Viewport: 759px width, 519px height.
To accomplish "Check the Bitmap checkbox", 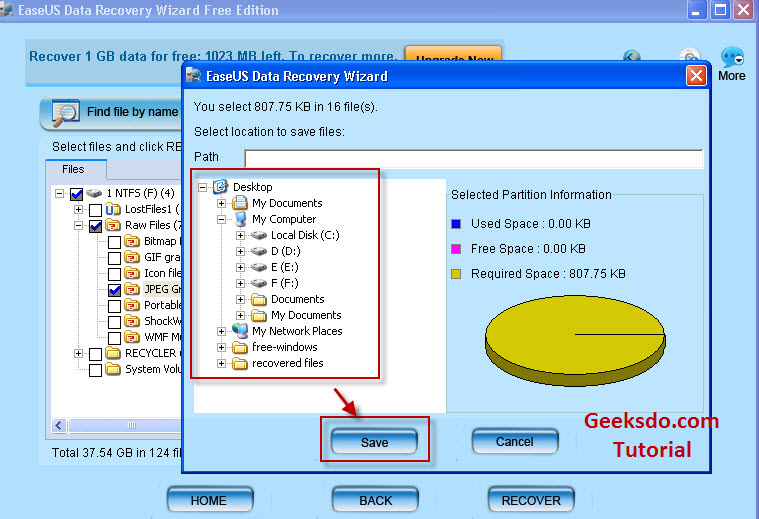I will (x=114, y=242).
